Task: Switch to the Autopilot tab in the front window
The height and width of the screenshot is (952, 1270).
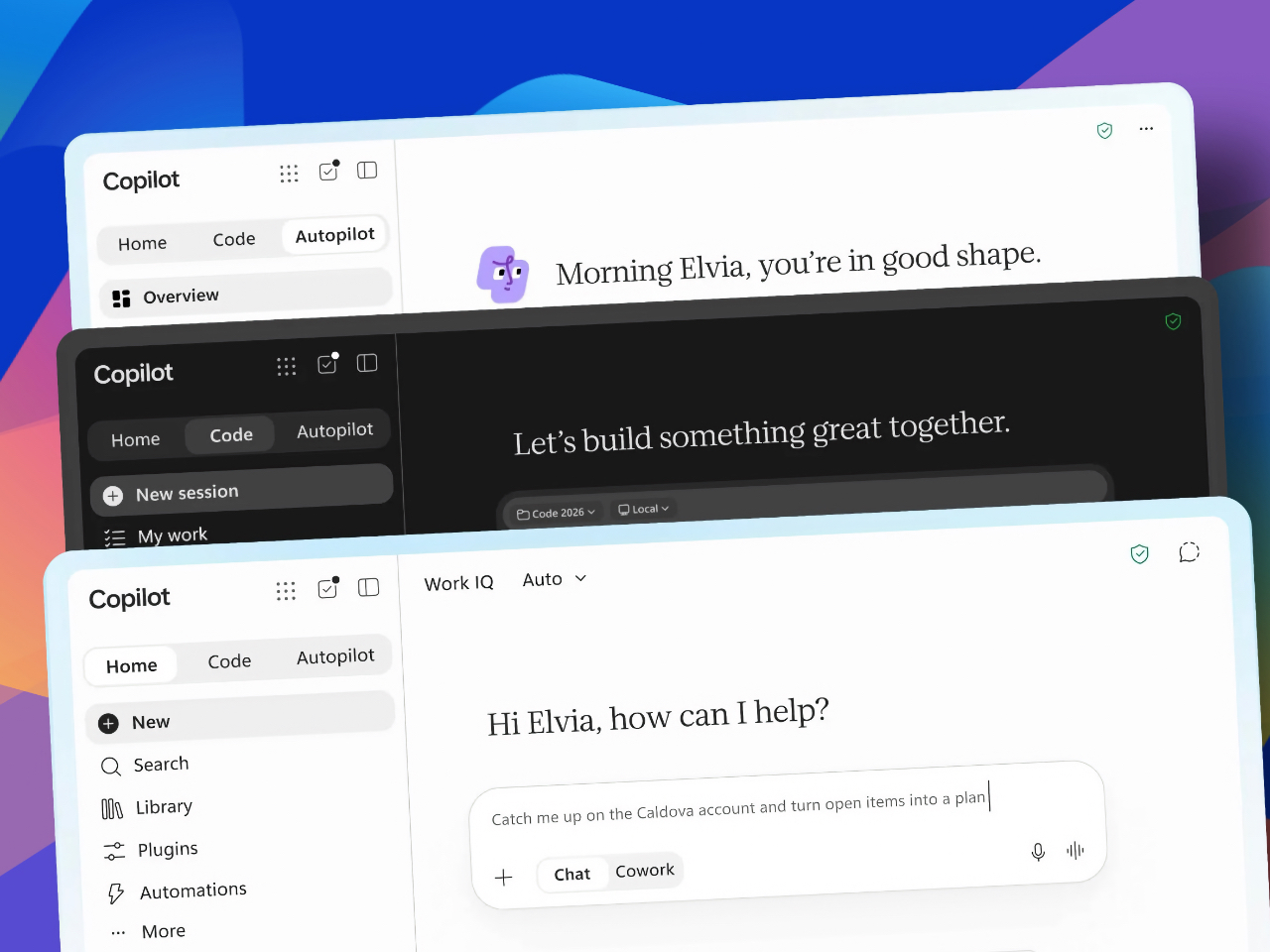Action: [x=335, y=656]
